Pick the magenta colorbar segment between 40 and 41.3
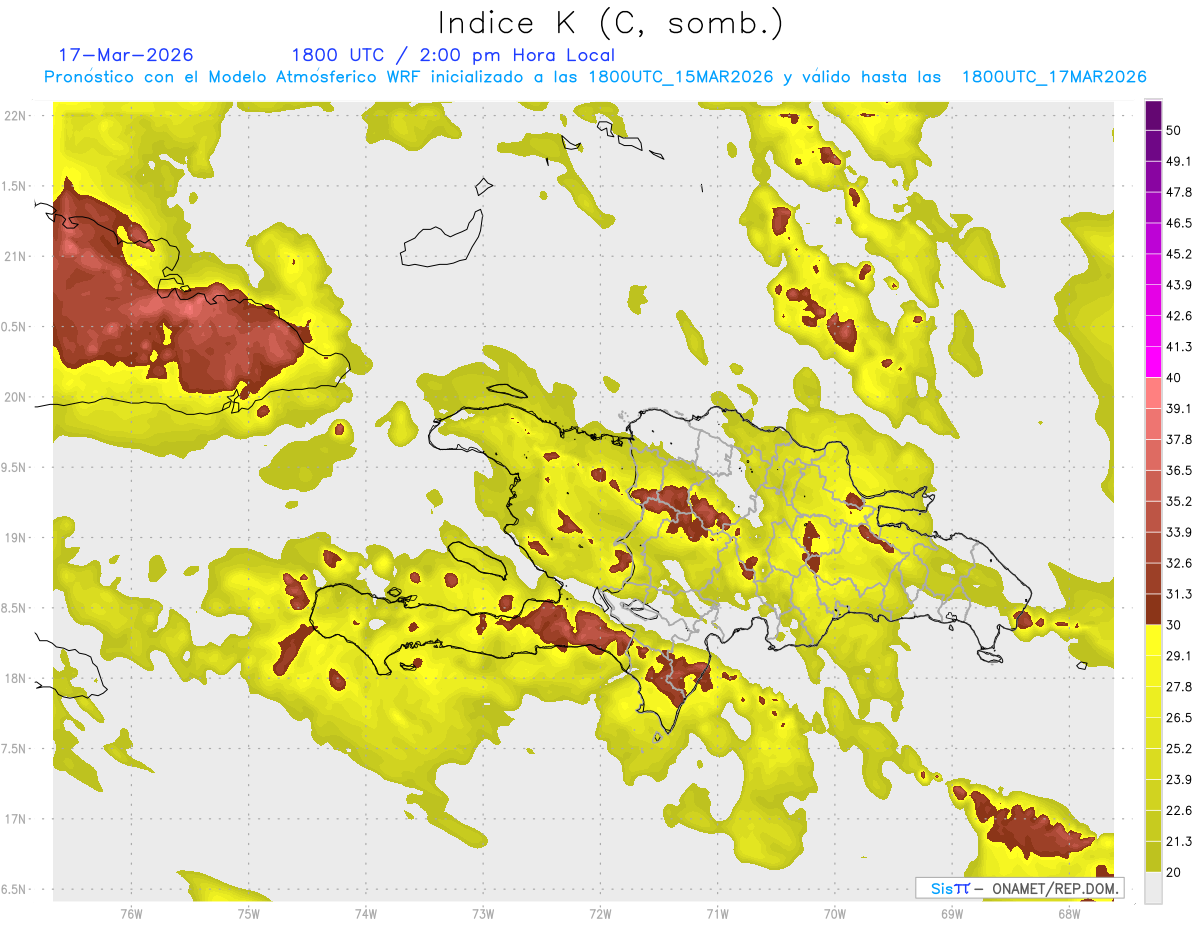This screenshot has width=1200, height=927. 1153,361
